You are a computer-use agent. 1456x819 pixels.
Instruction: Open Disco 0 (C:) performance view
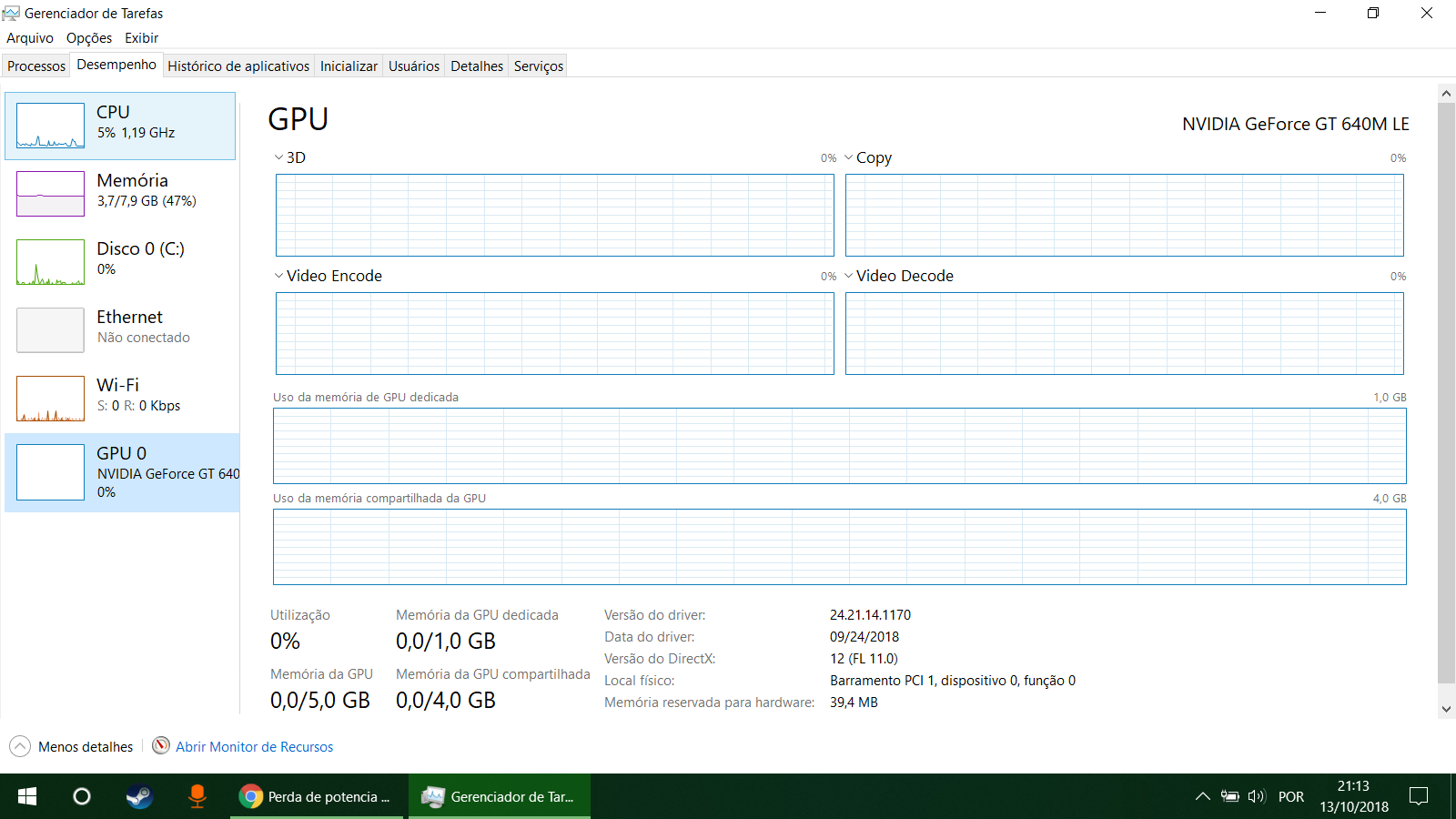click(x=120, y=262)
